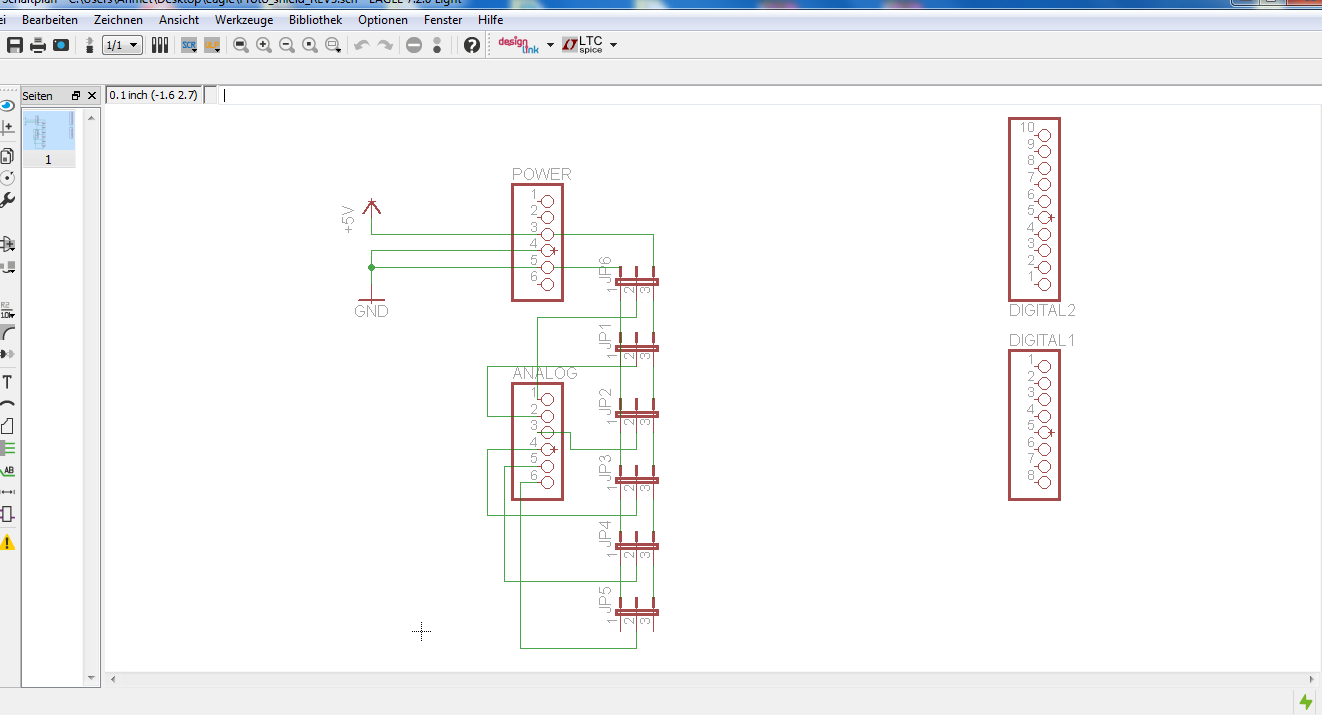Close the Seiten panel
Viewport: 1322px width, 715px height.
[92, 96]
